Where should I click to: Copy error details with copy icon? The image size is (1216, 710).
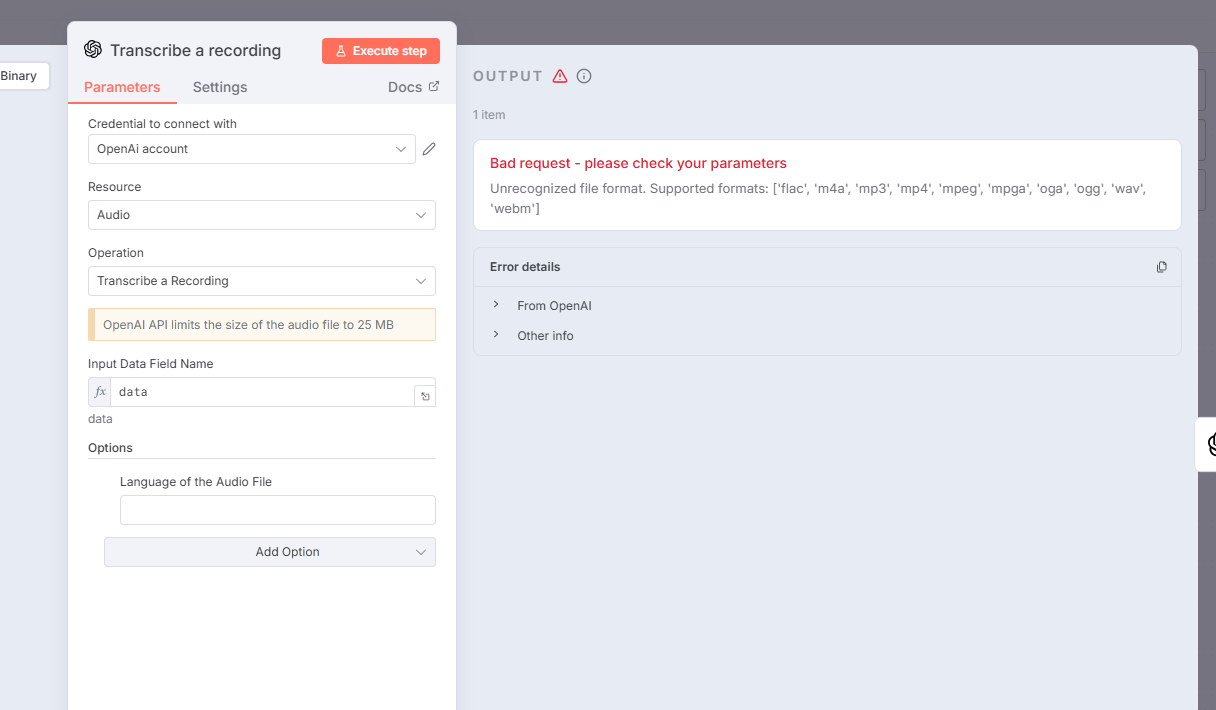[1161, 267]
